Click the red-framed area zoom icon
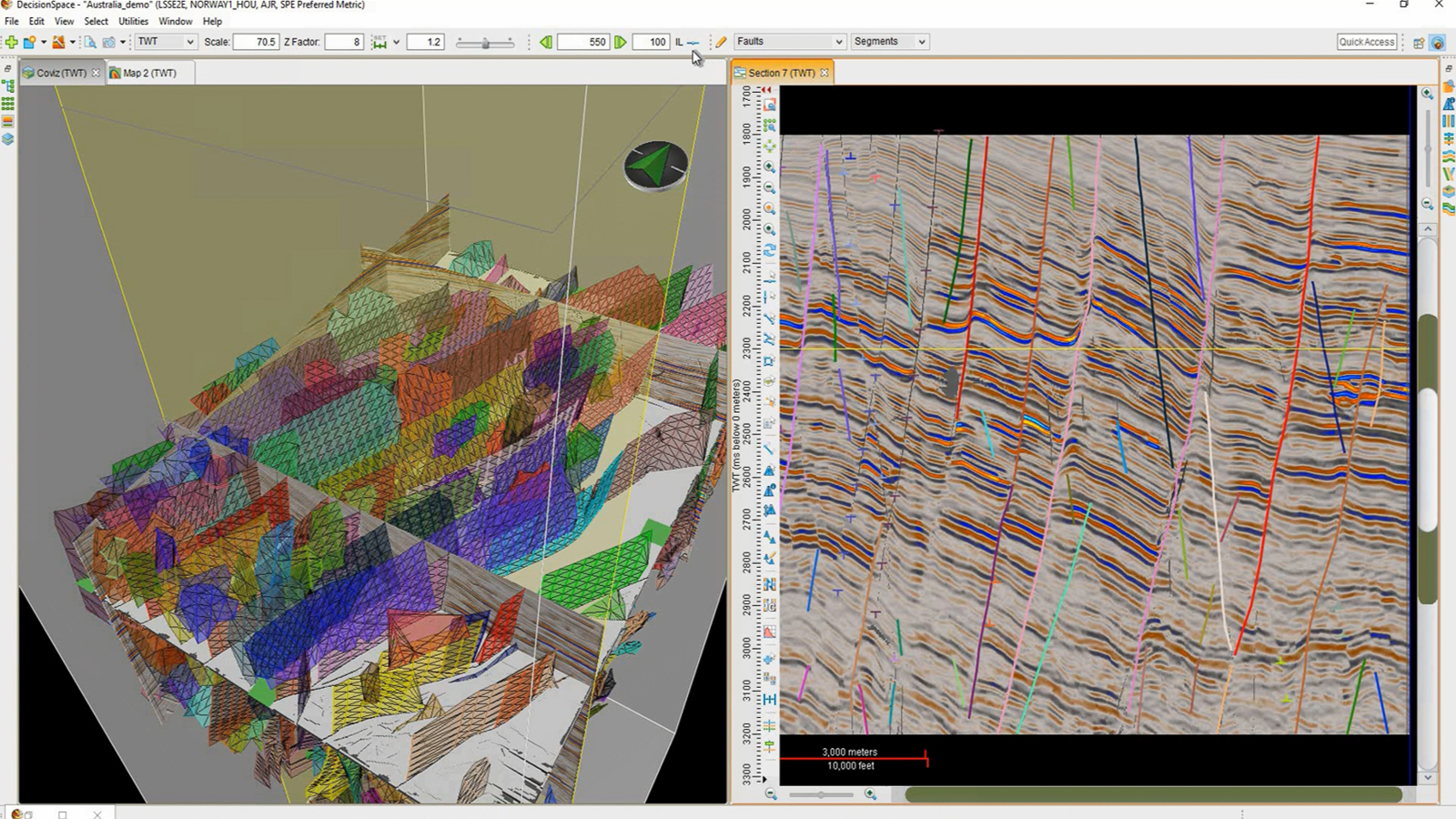The image size is (1456, 819). [x=770, y=106]
